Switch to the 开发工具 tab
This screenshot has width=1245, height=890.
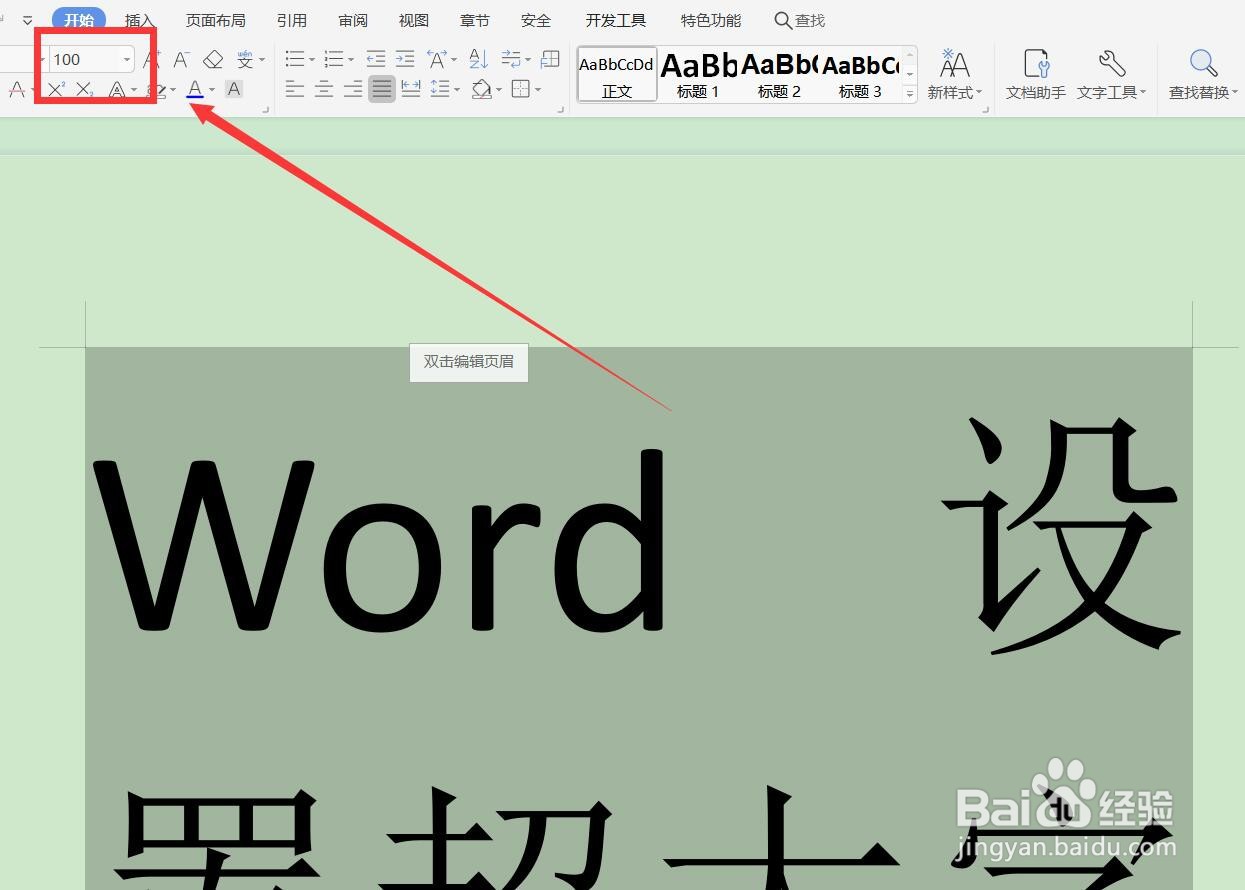(616, 20)
